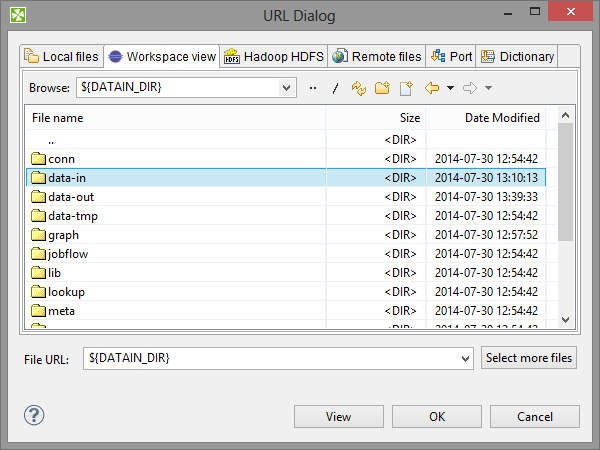This screenshot has height=450, width=600.
Task: Select the '..' parent directory row
Action: 286,140
